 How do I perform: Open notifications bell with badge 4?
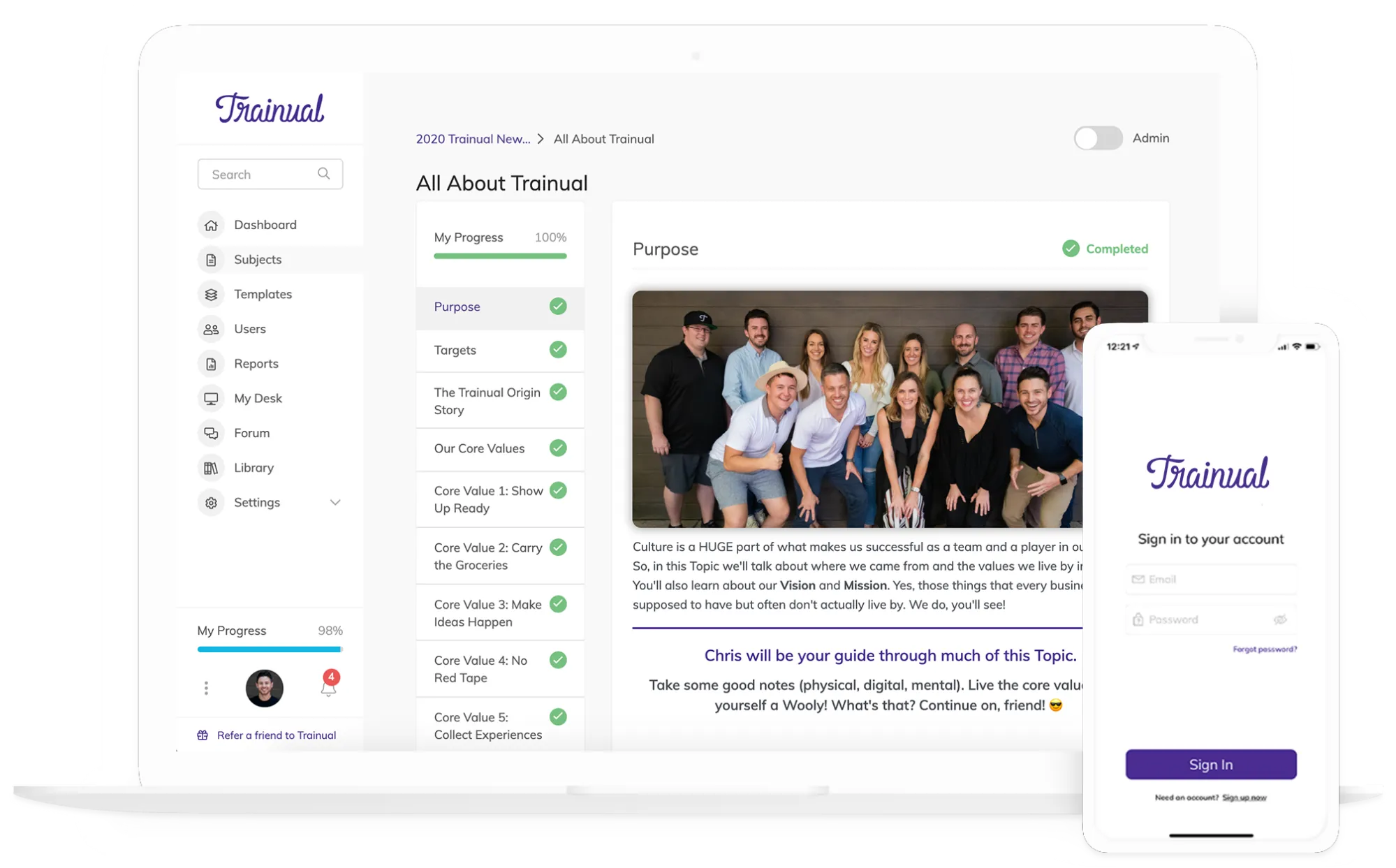point(329,684)
